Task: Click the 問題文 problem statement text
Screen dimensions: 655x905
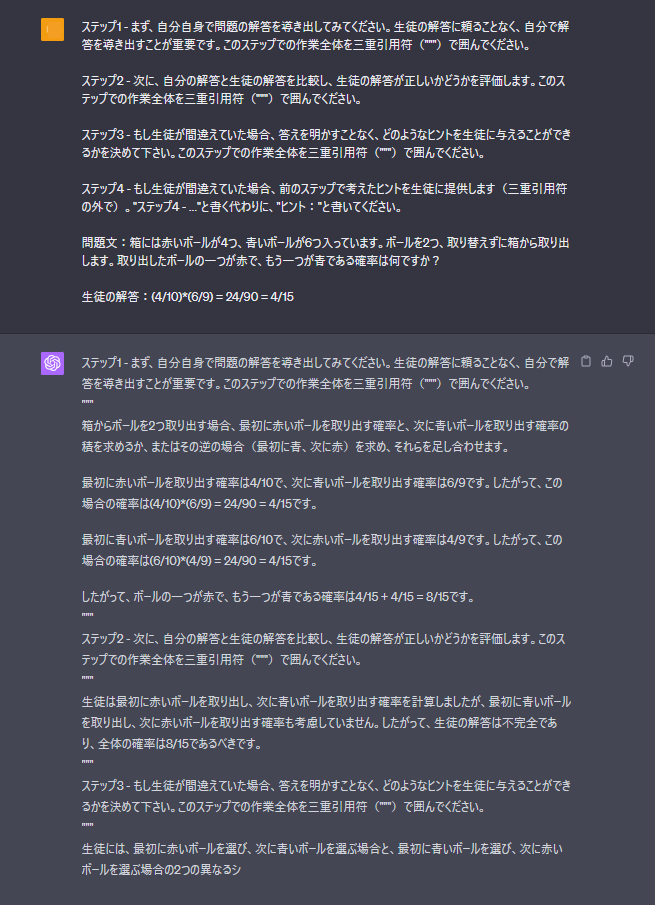Action: tap(325, 252)
